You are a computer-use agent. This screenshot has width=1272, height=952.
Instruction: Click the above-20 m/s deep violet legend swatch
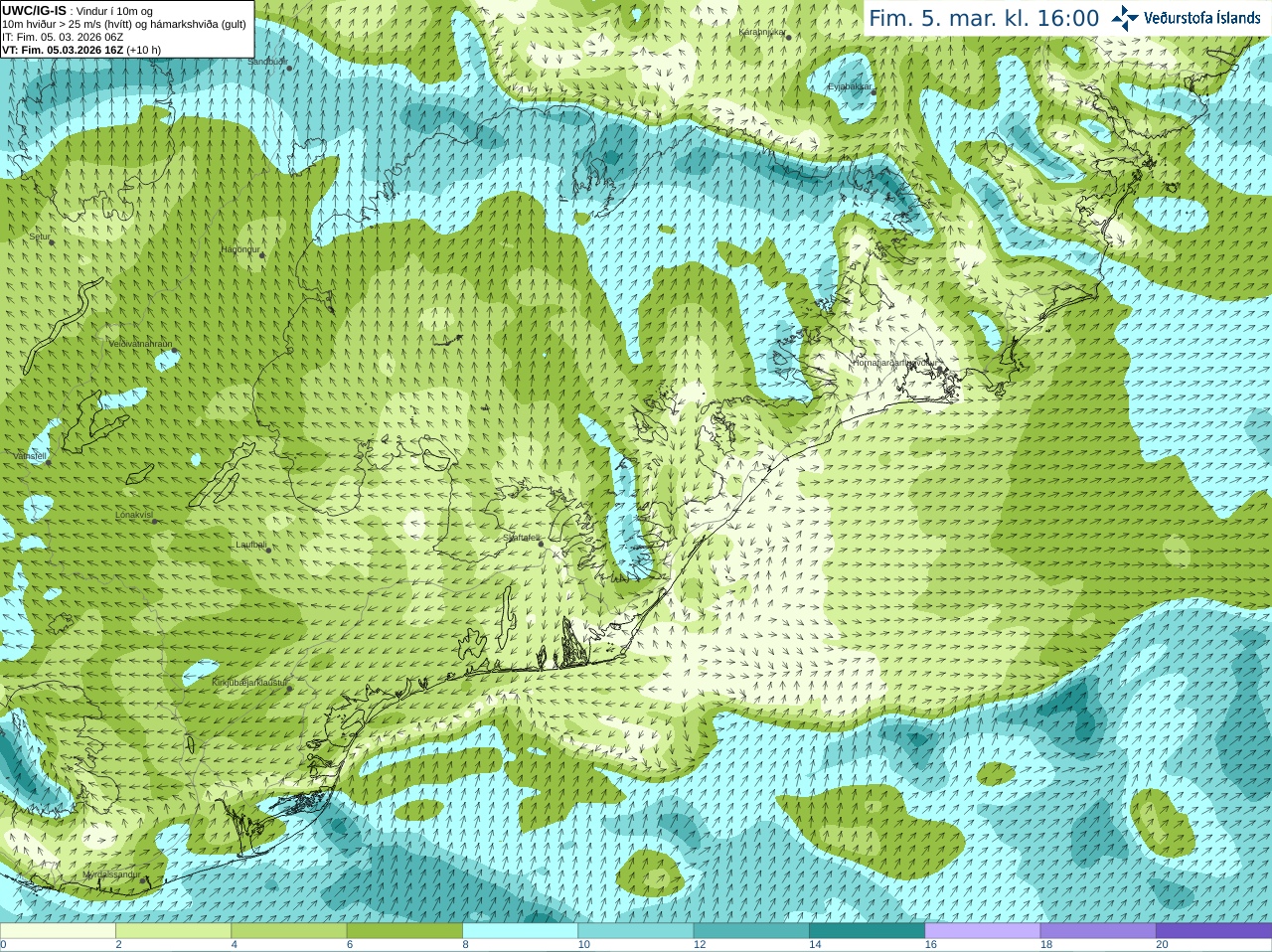[1213, 931]
